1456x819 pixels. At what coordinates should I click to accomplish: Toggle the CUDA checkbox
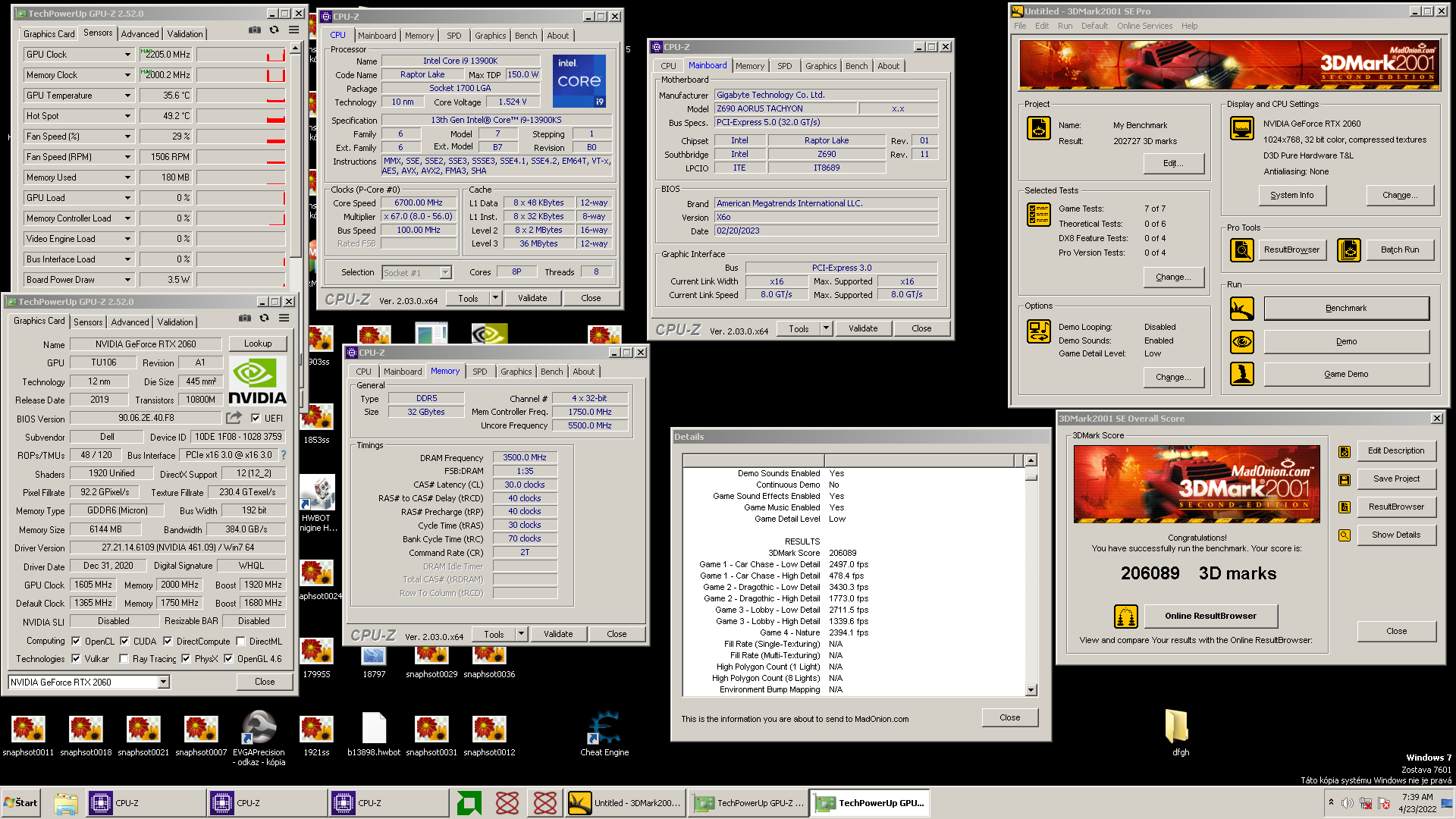pyautogui.click(x=124, y=641)
